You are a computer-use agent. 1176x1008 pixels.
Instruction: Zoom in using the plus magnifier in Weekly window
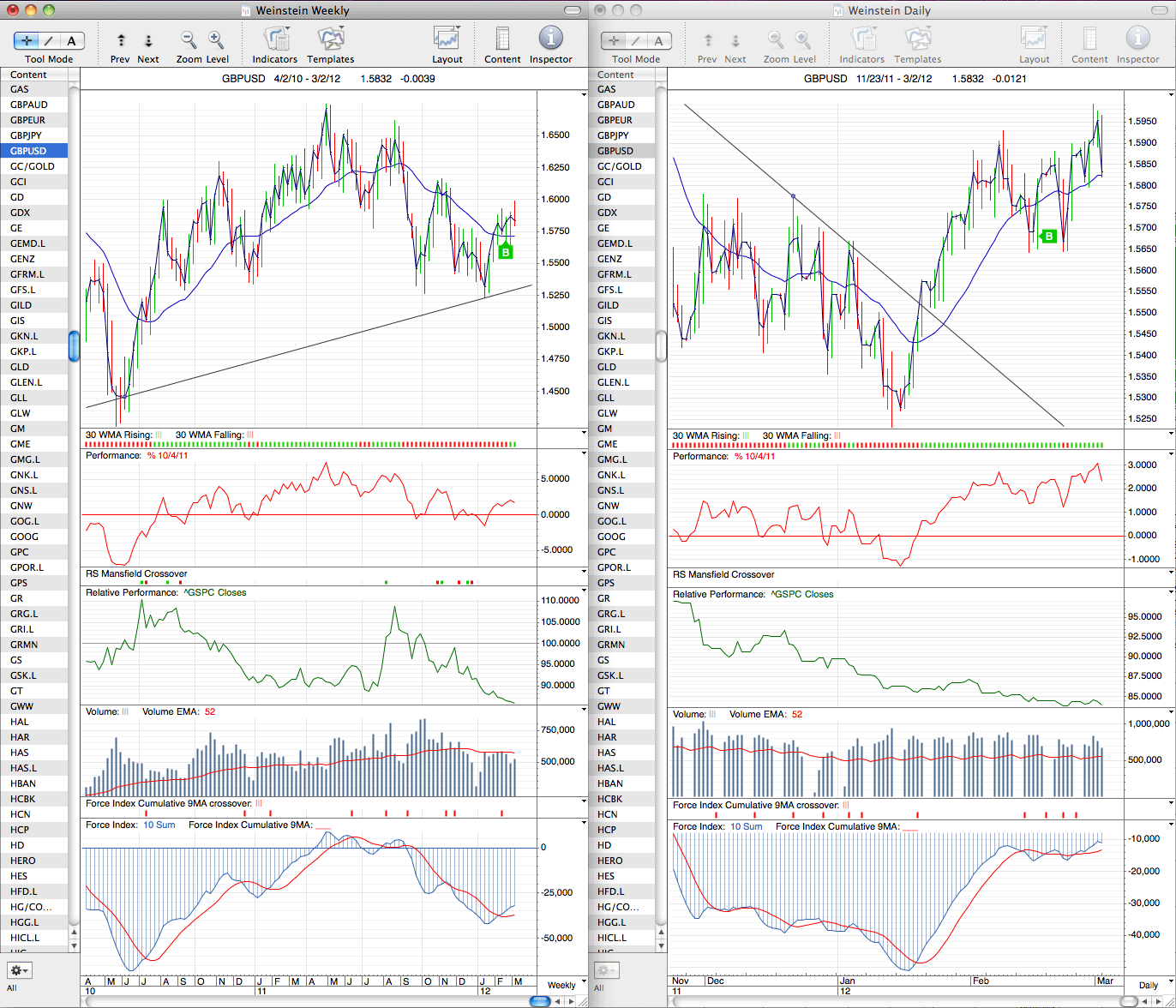(x=216, y=40)
